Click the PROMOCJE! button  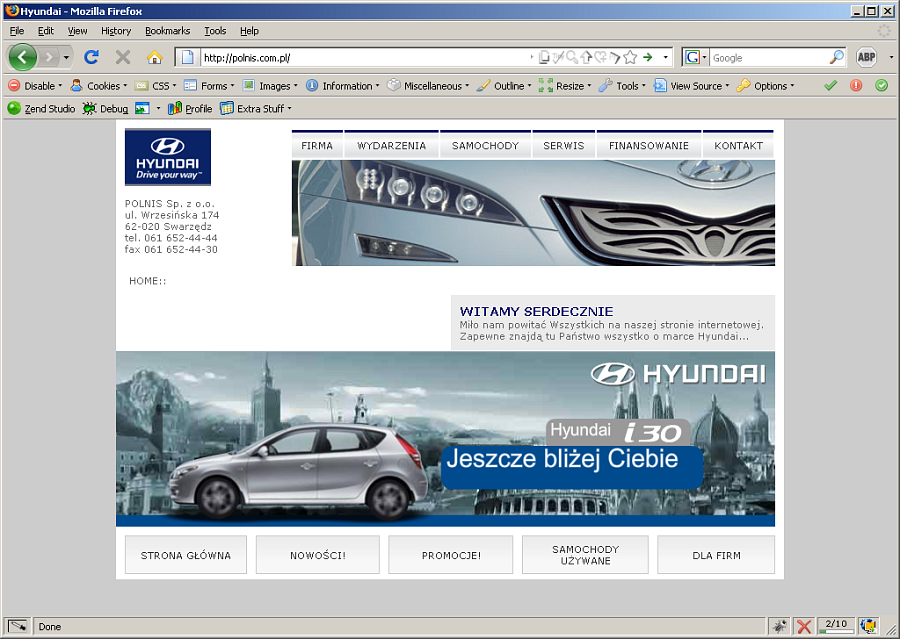click(451, 555)
